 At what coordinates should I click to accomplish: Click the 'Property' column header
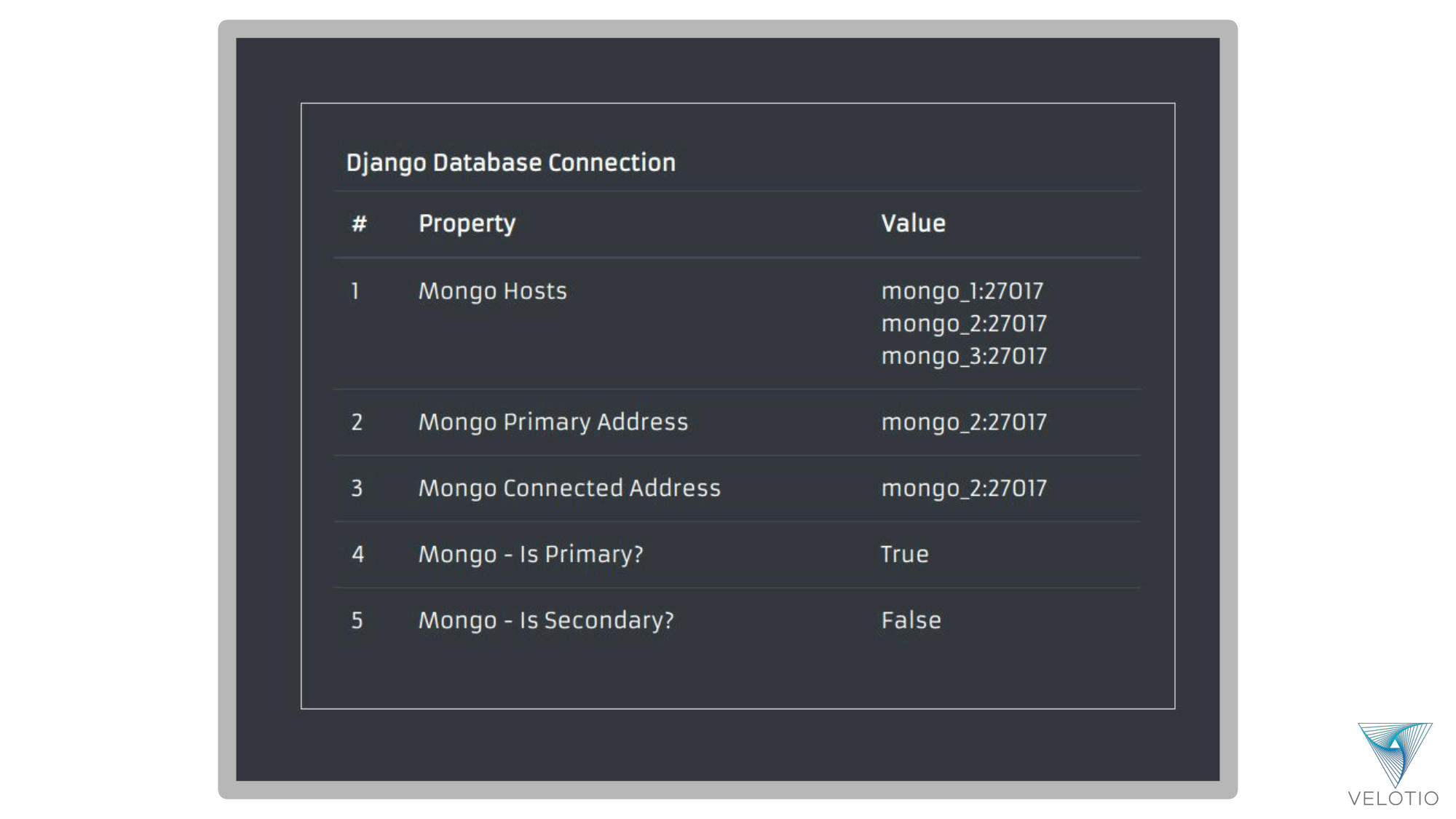[x=467, y=223]
